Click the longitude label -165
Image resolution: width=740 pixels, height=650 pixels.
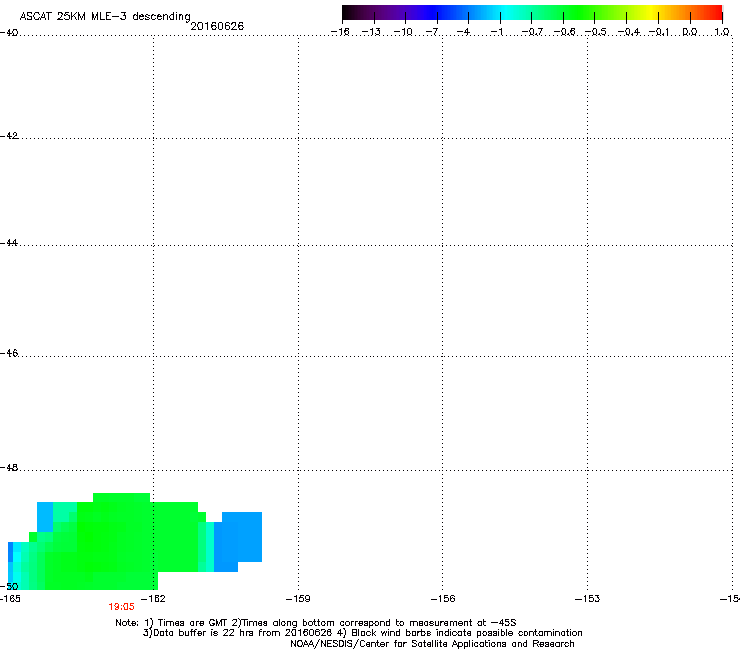click(10, 599)
